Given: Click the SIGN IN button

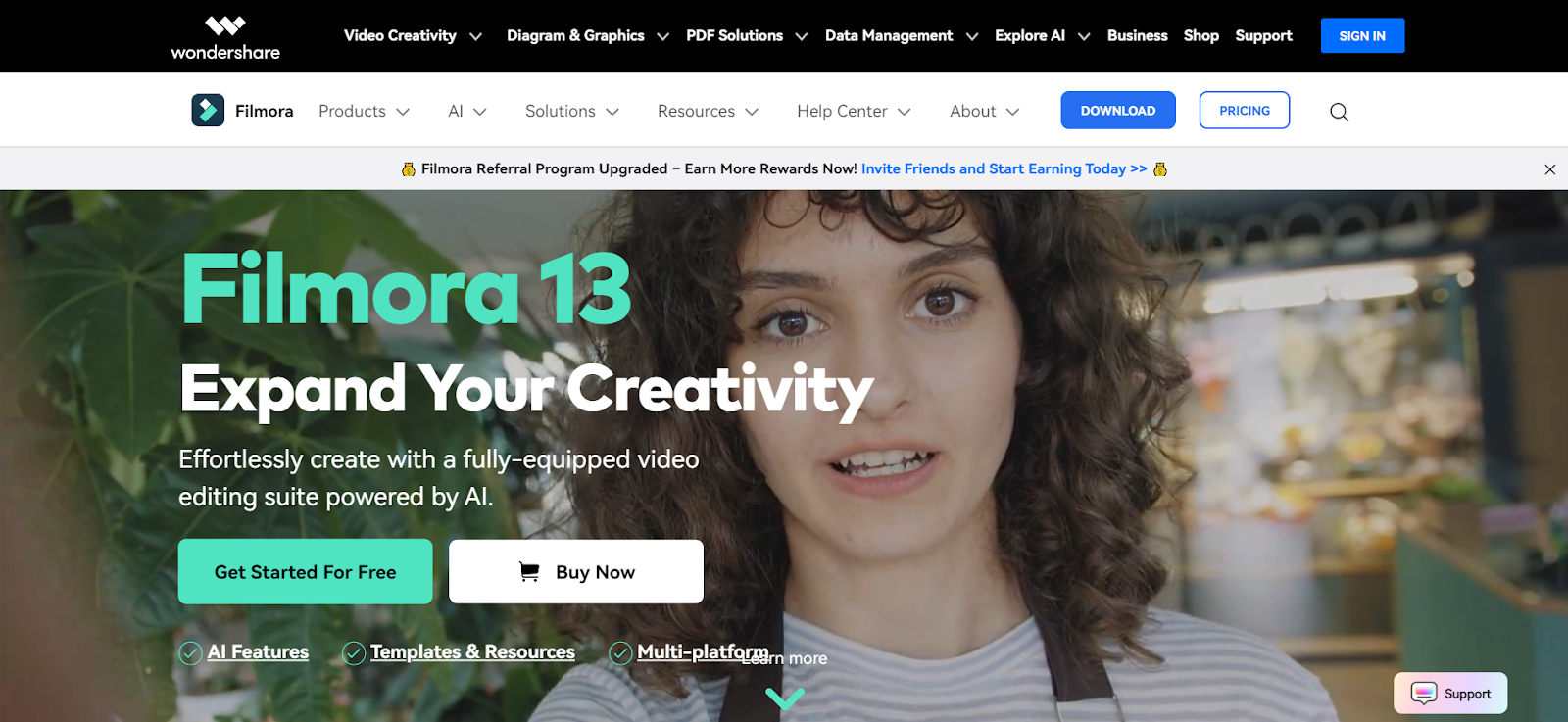Looking at the screenshot, I should coord(1362,35).
